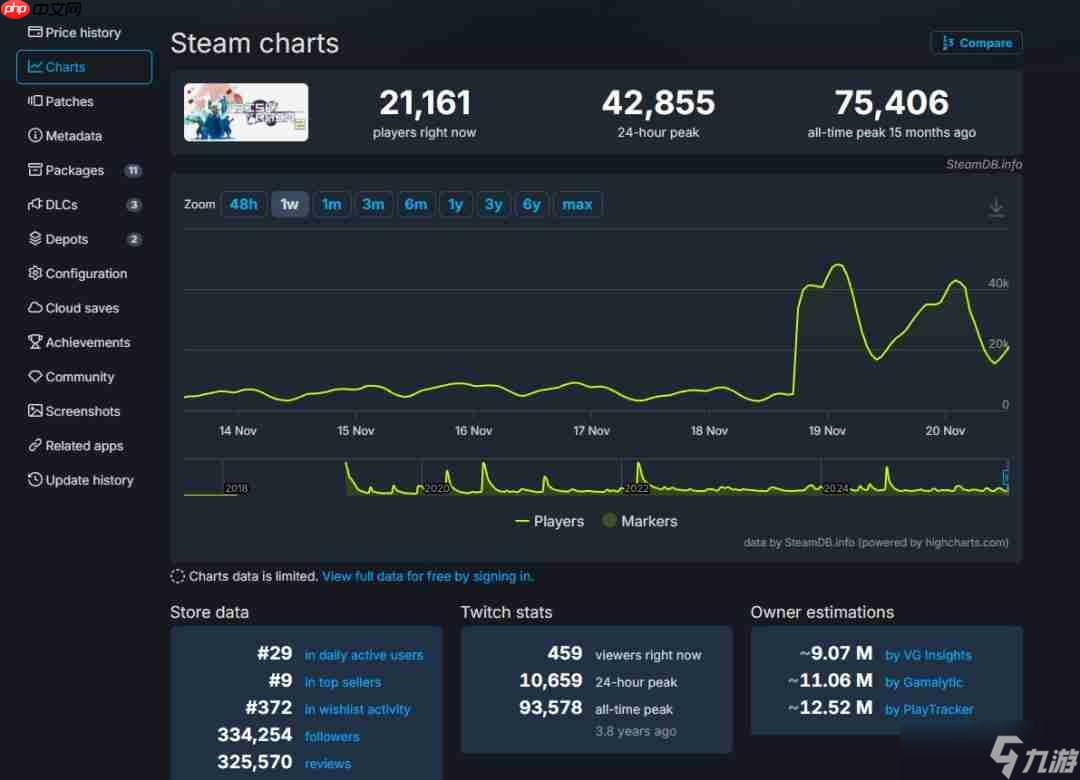Click the chart download icon
The height and width of the screenshot is (780, 1080).
point(996,207)
